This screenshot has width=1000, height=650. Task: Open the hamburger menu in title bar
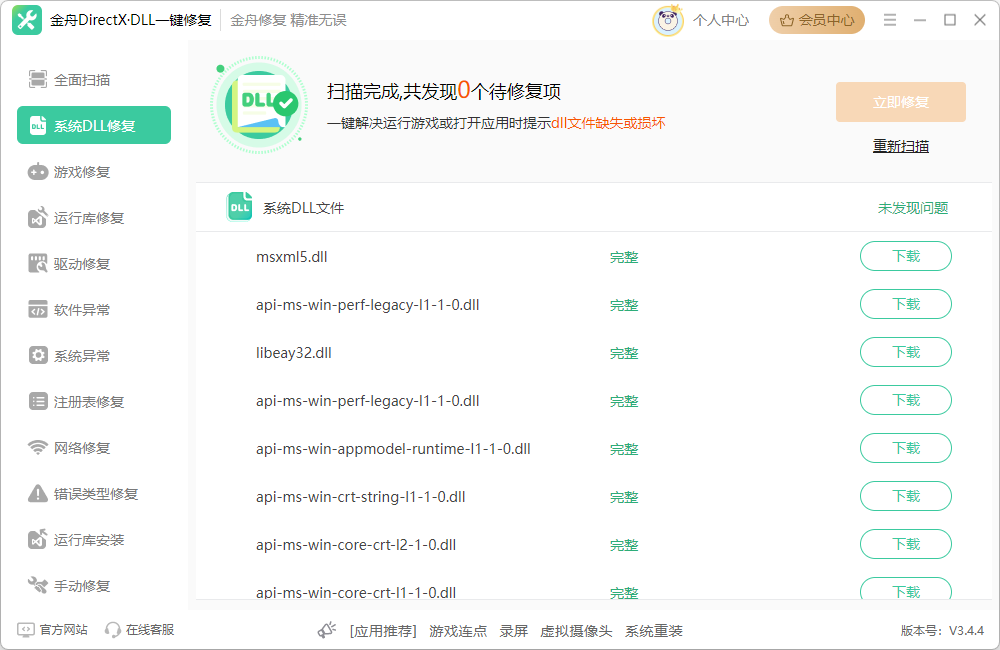890,20
